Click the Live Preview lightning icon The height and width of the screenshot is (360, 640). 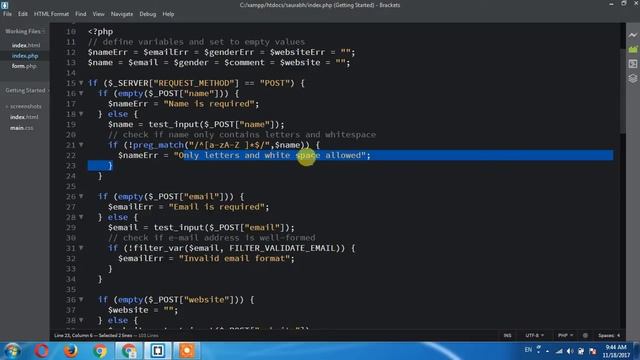pyautogui.click(x=633, y=35)
